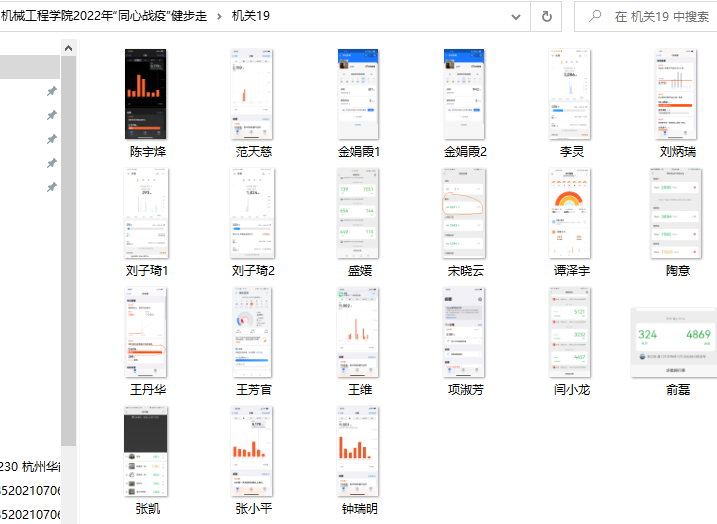Click the topmost pin icon in the navigation pane
Image resolution: width=717 pixels, height=524 pixels.
(x=51, y=91)
